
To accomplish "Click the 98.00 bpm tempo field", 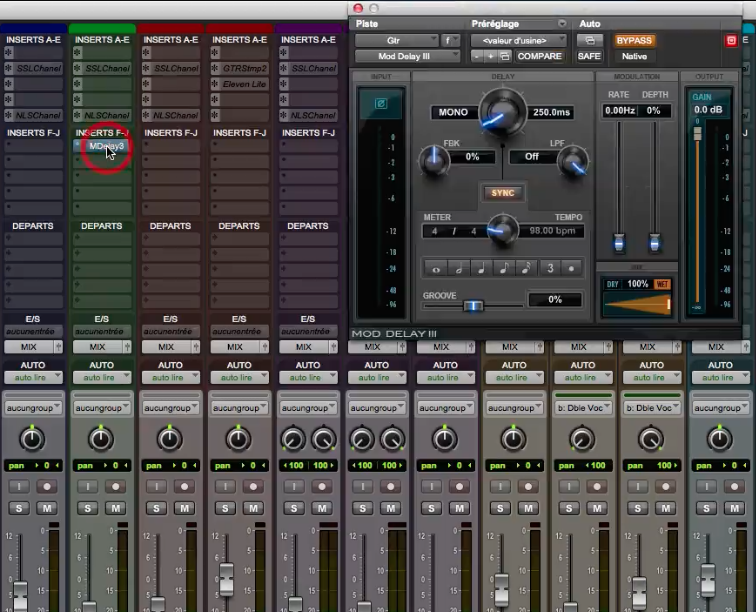I will (552, 231).
